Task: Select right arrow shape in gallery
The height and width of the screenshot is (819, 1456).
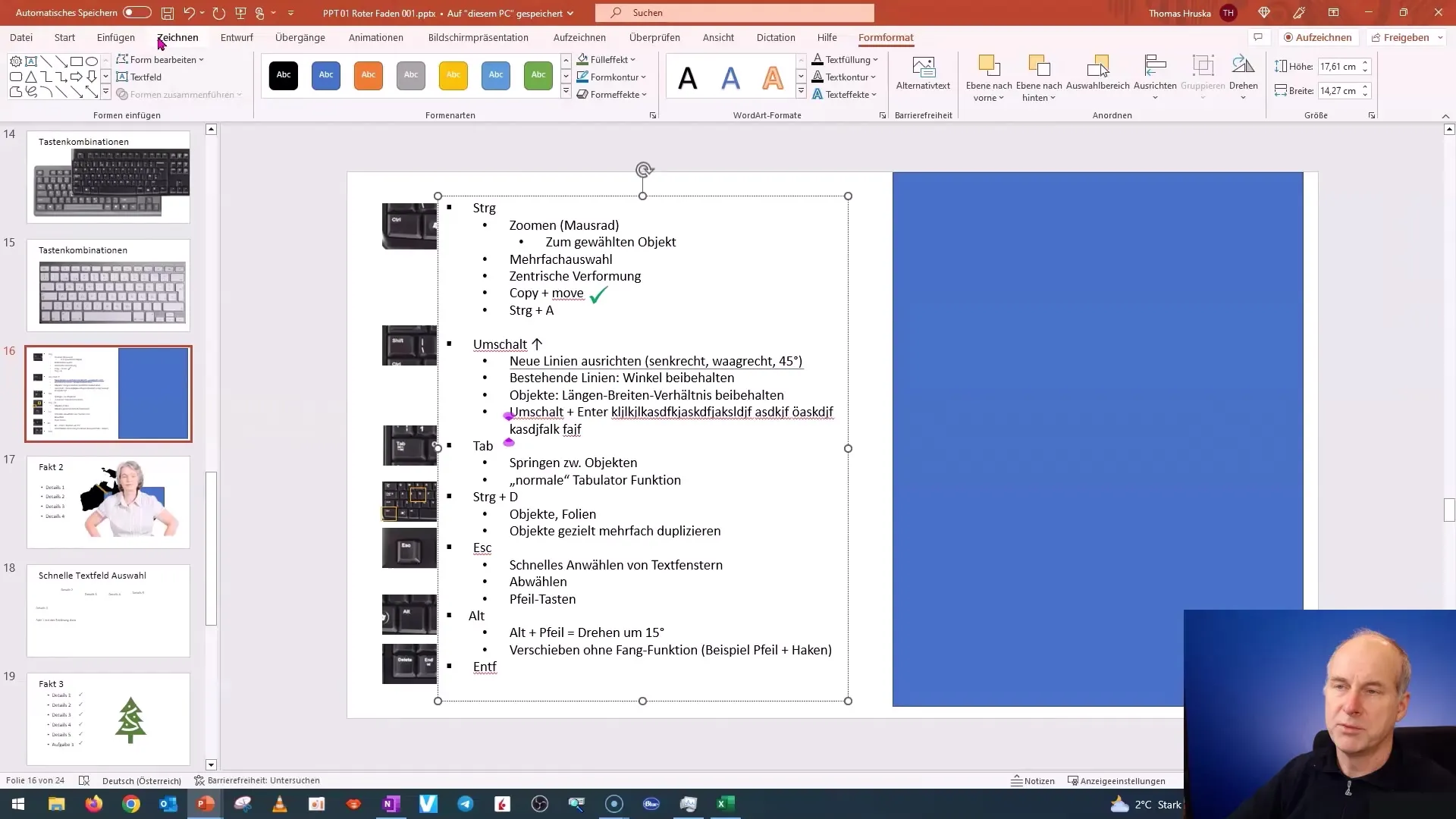Action: pos(77,77)
